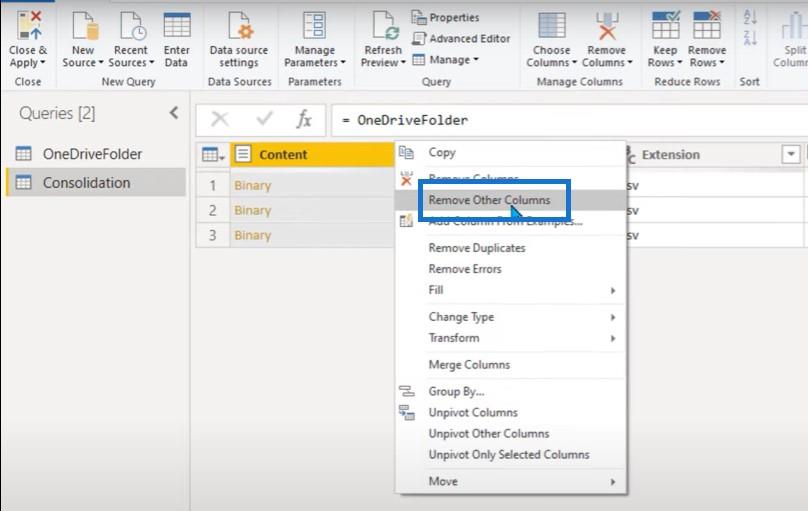The image size is (808, 511).
Task: Open the Change Type submenu
Action: coord(511,317)
